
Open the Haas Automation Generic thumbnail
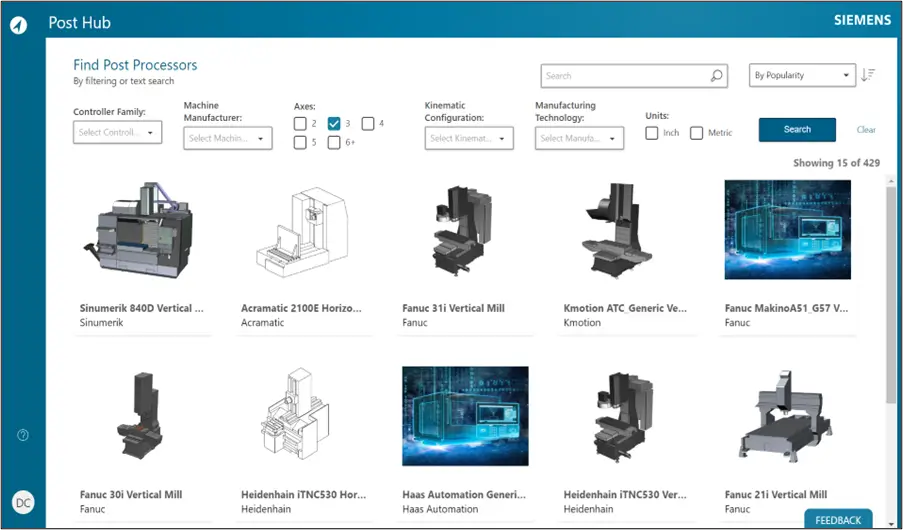coord(465,416)
